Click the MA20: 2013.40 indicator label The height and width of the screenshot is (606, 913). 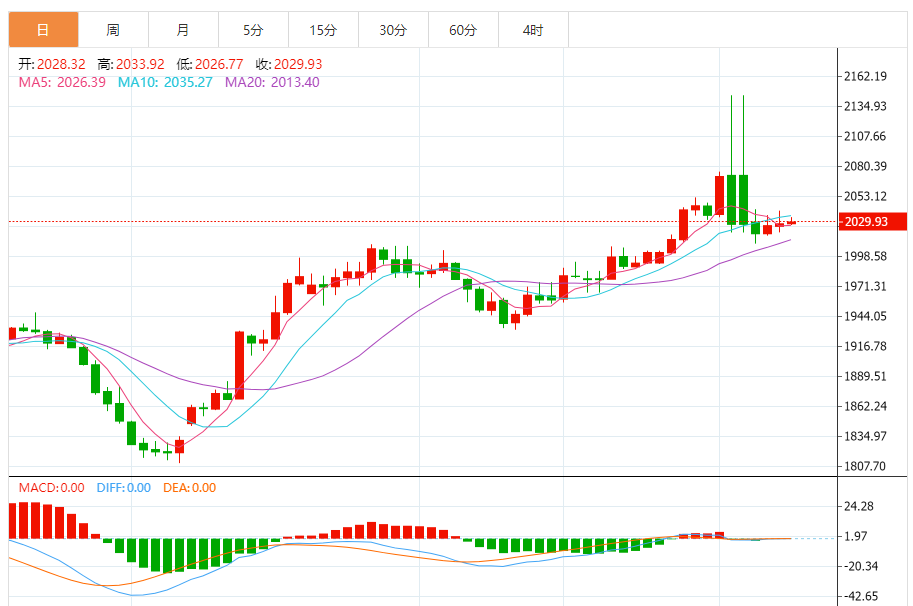coord(273,82)
